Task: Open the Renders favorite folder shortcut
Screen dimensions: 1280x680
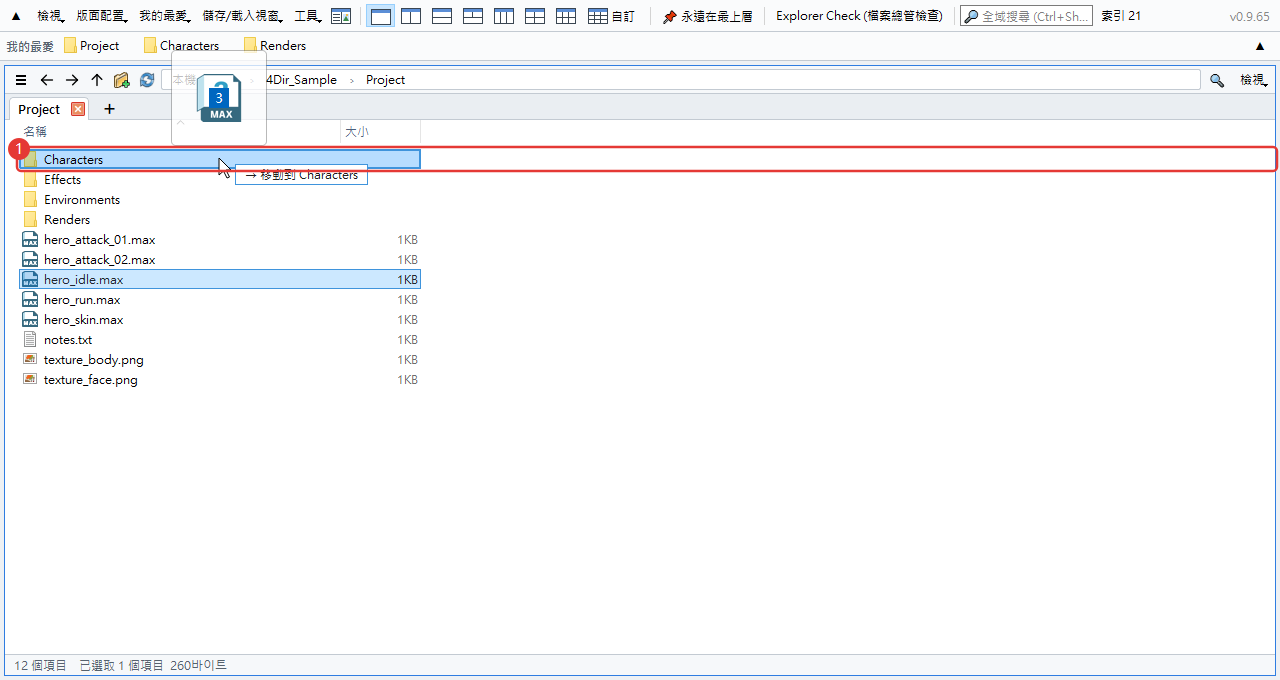Action: [275, 45]
